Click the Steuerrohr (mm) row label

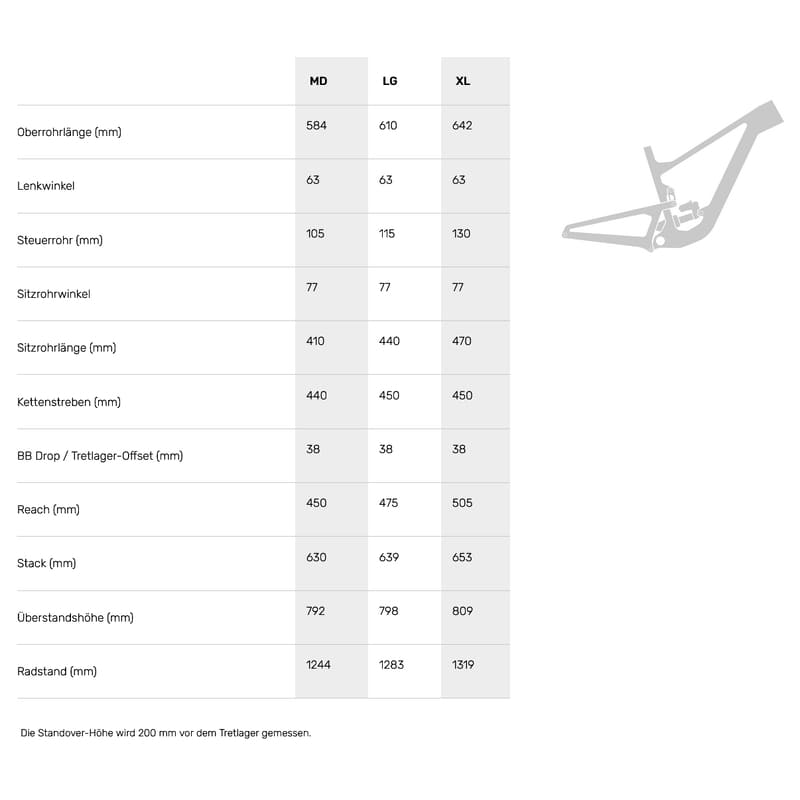60,240
